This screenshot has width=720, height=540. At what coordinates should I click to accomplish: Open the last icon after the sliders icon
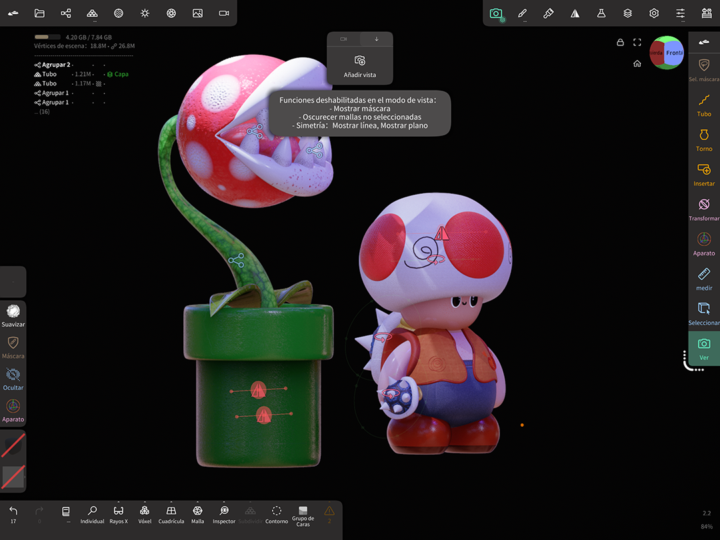tap(707, 13)
